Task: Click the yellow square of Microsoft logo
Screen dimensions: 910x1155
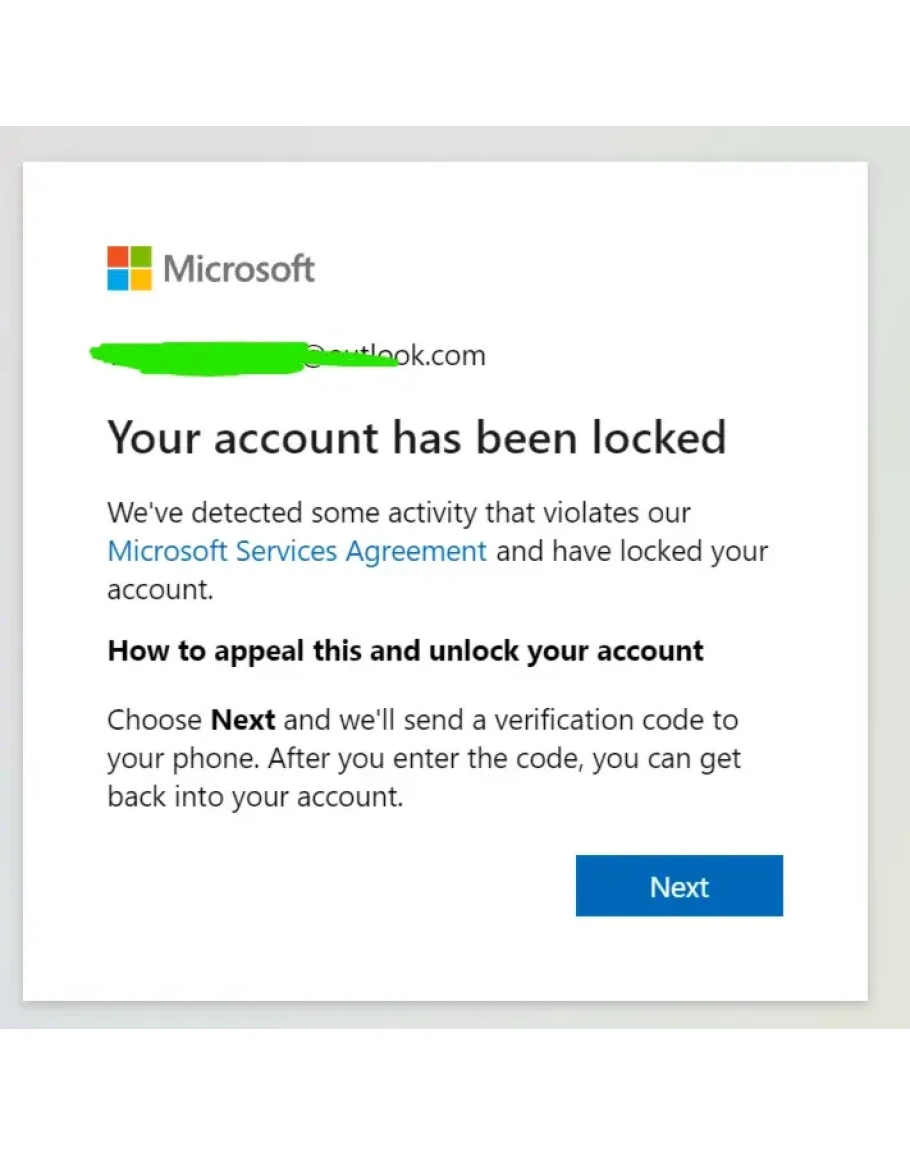Action: pyautogui.click(x=141, y=280)
